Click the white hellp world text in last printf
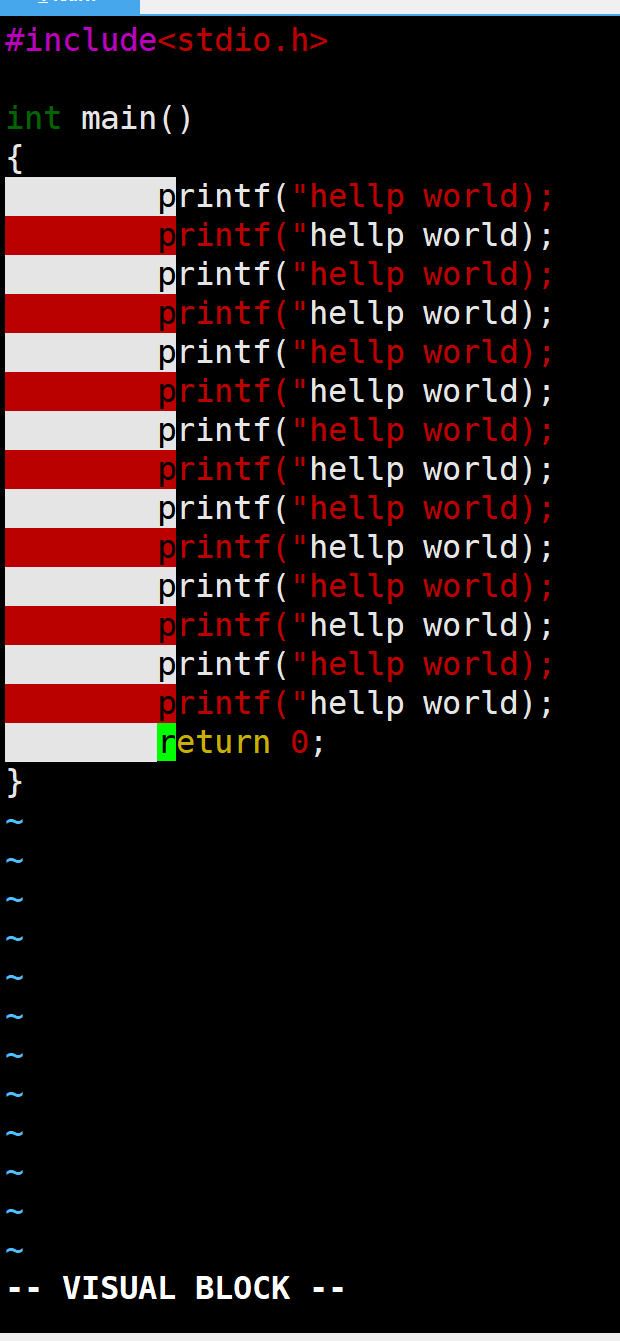The height and width of the screenshot is (1341, 620). click(x=413, y=704)
